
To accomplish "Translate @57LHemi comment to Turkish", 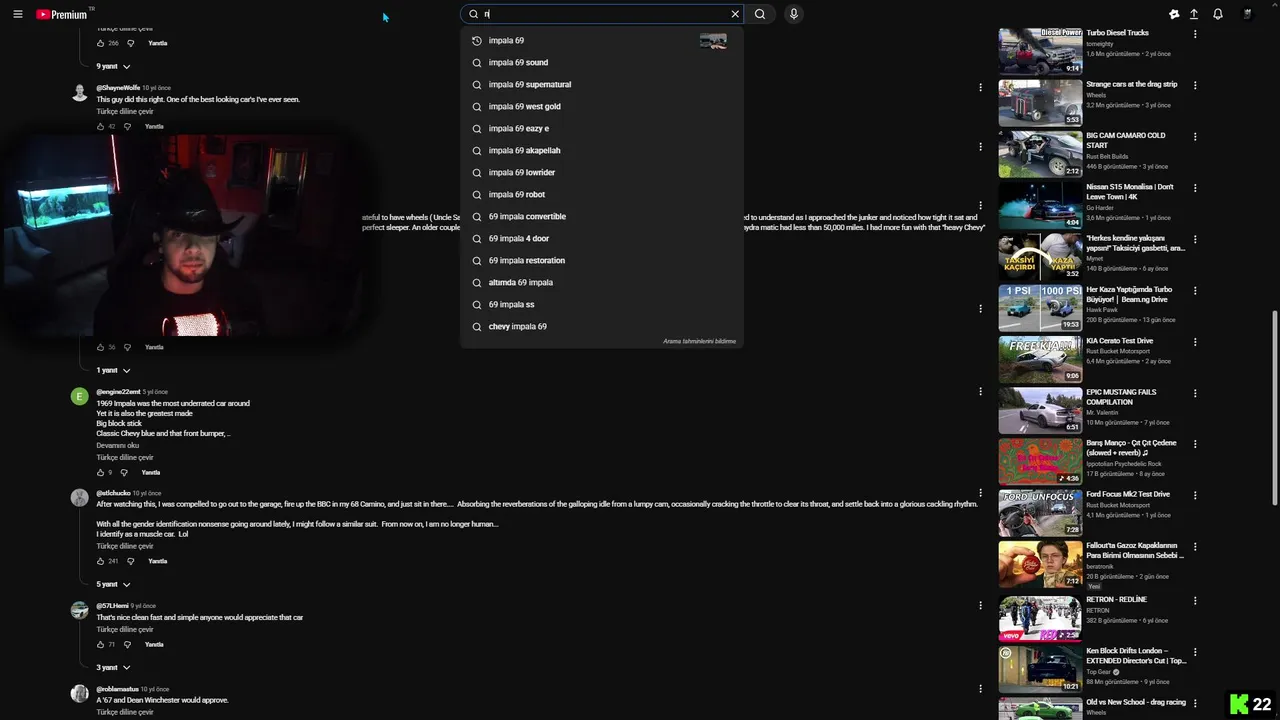I will pos(125,629).
